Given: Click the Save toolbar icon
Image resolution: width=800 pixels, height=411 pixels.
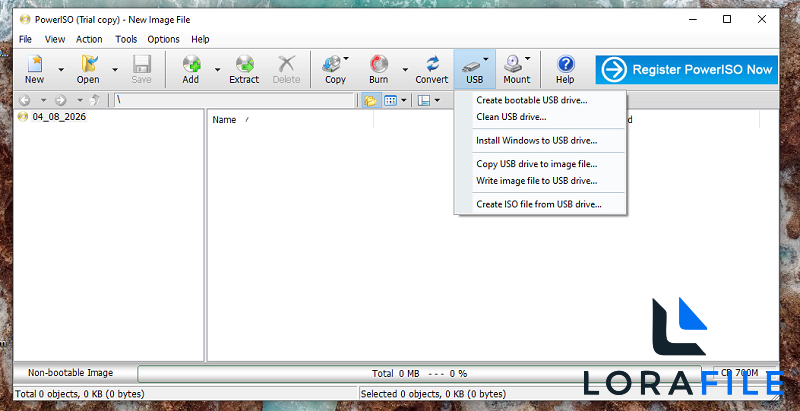Looking at the screenshot, I should pos(141,69).
